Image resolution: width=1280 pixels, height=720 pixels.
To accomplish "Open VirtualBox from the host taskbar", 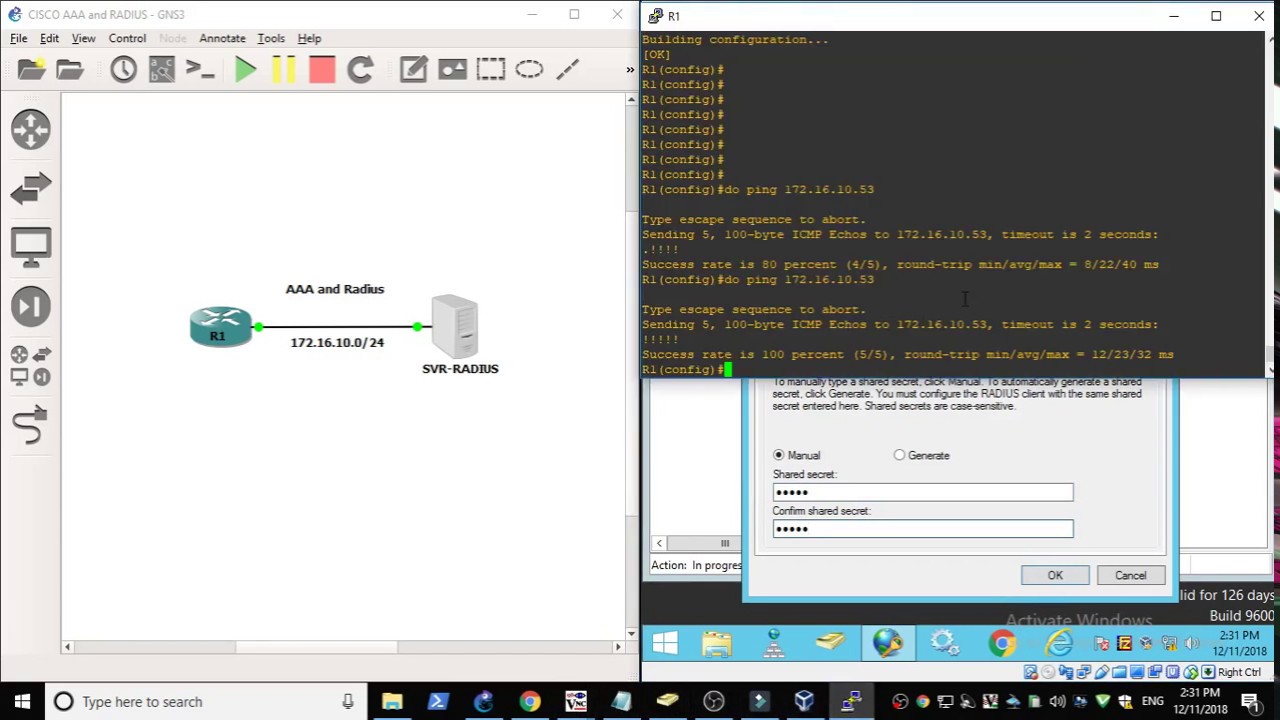I will [804, 701].
